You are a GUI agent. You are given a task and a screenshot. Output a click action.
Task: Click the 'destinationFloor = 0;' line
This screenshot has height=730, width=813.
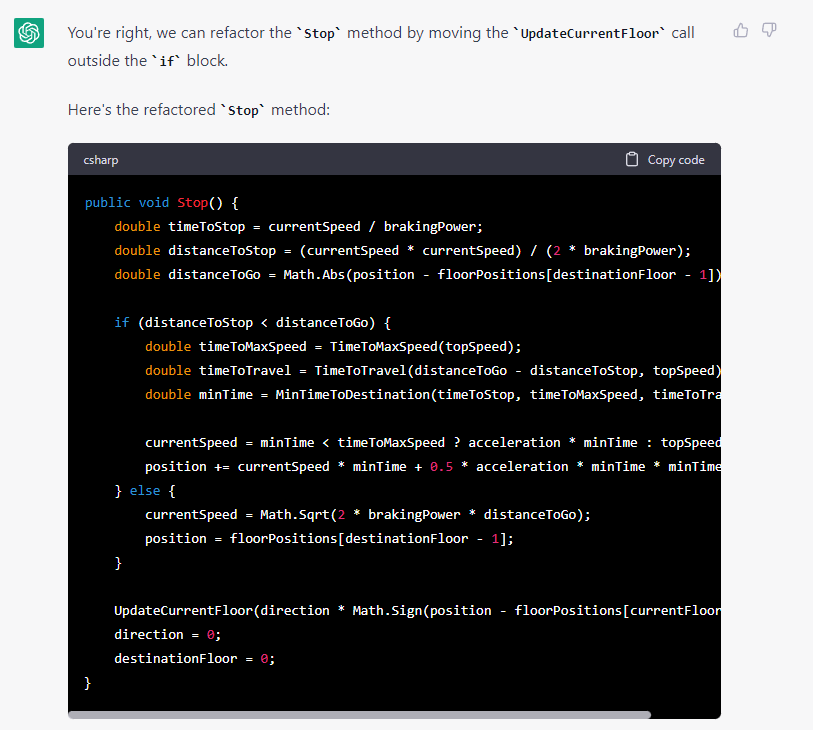click(194, 658)
